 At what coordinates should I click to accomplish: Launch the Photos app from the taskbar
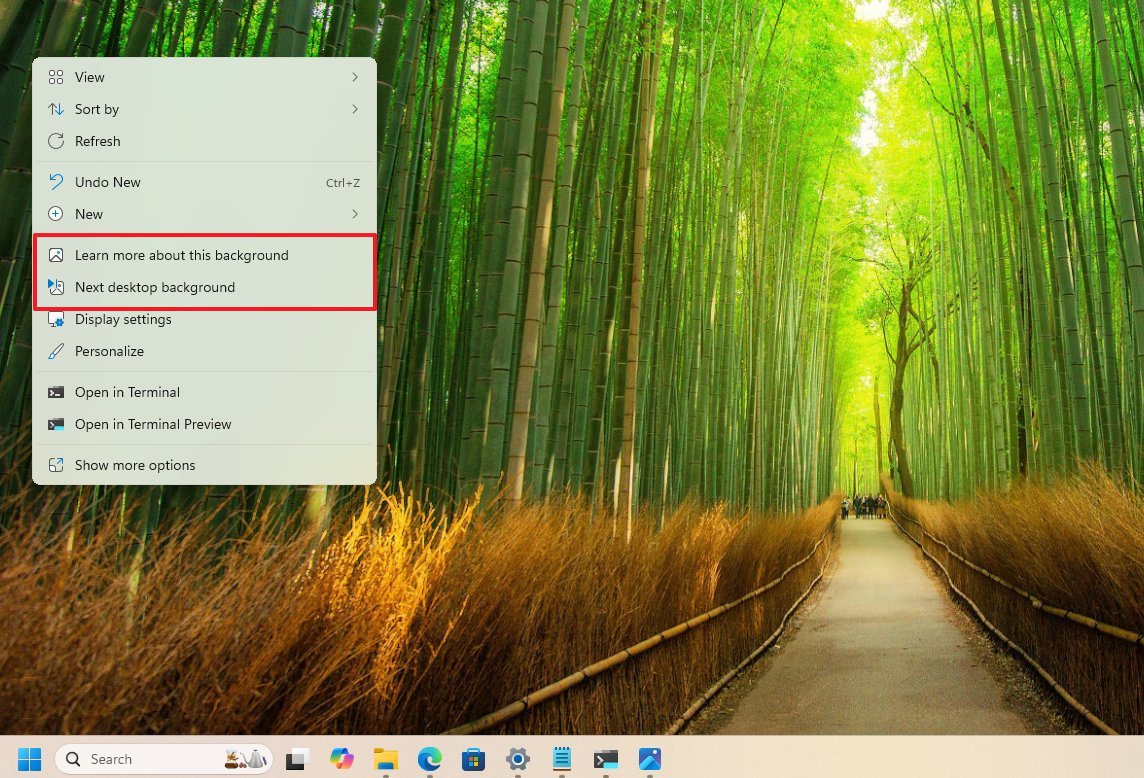649,759
